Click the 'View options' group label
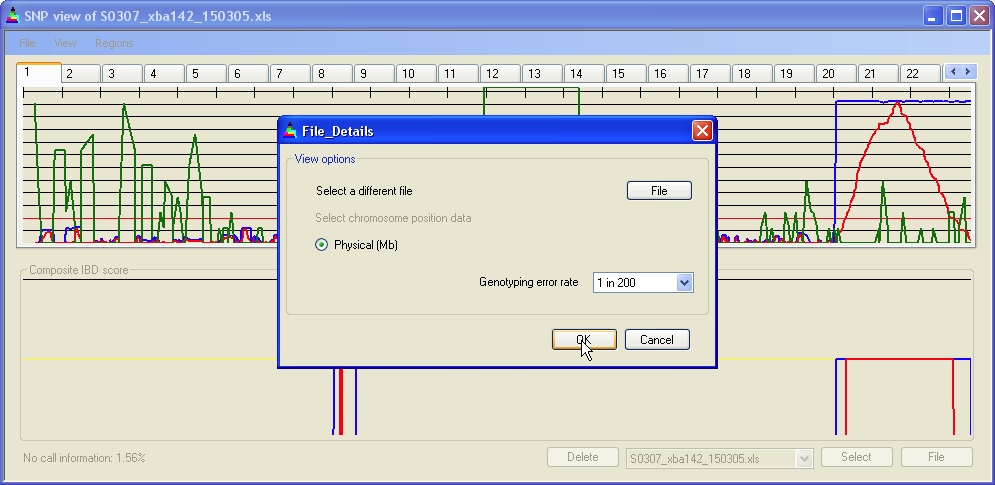995x485 pixels. 325,159
